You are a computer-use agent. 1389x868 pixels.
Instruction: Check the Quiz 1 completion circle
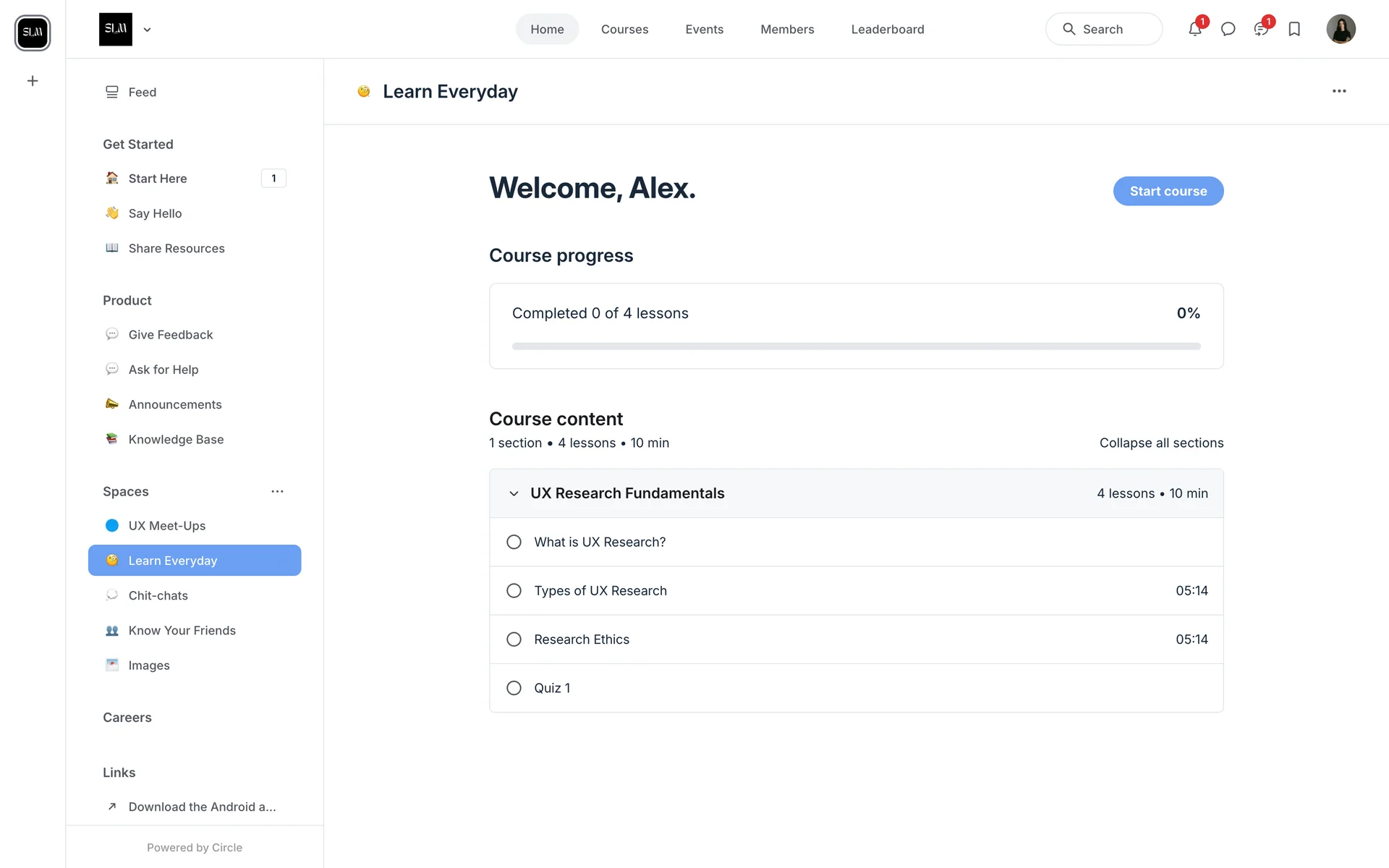pos(514,689)
